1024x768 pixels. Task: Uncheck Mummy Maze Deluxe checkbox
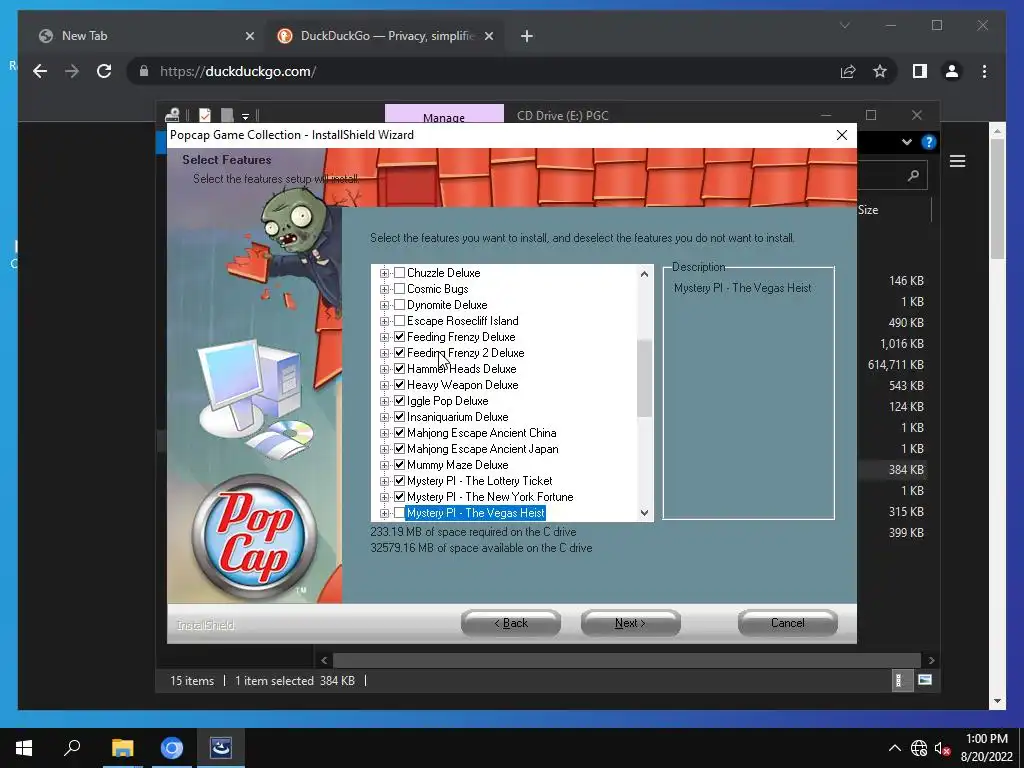(x=400, y=465)
